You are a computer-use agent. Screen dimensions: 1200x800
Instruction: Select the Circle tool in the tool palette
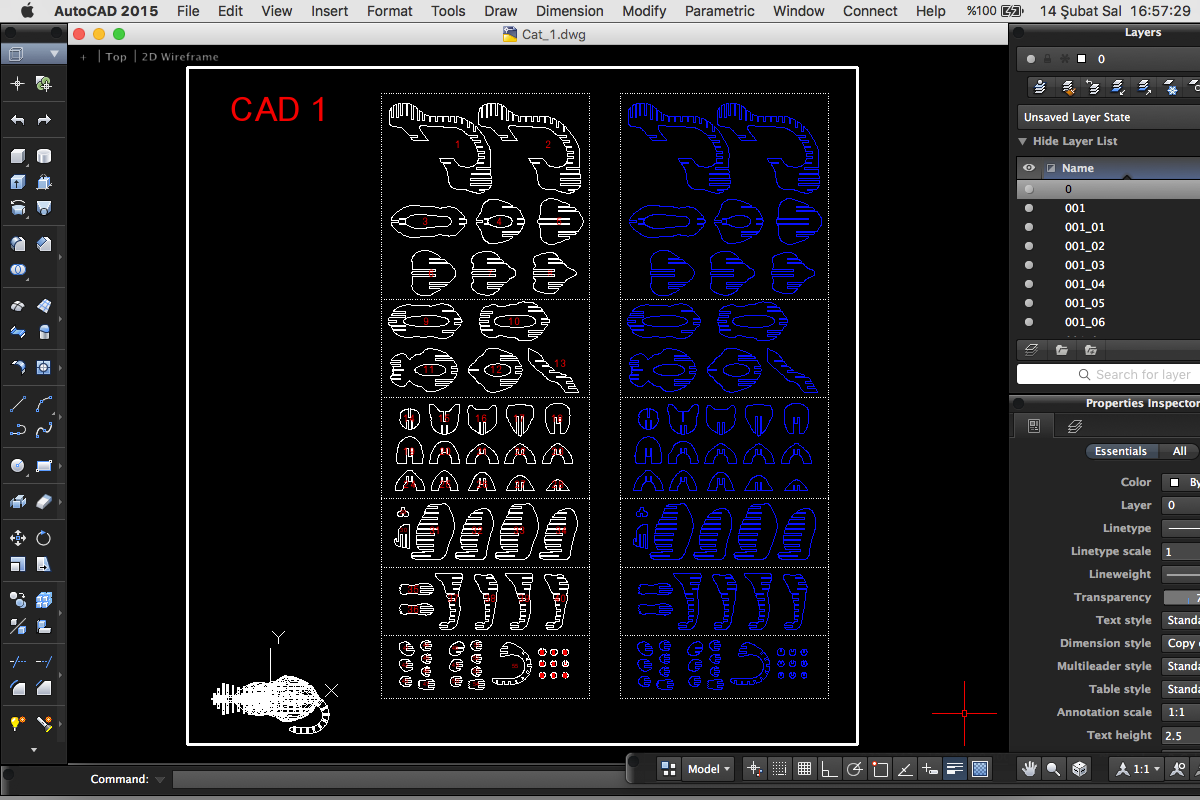(x=18, y=466)
